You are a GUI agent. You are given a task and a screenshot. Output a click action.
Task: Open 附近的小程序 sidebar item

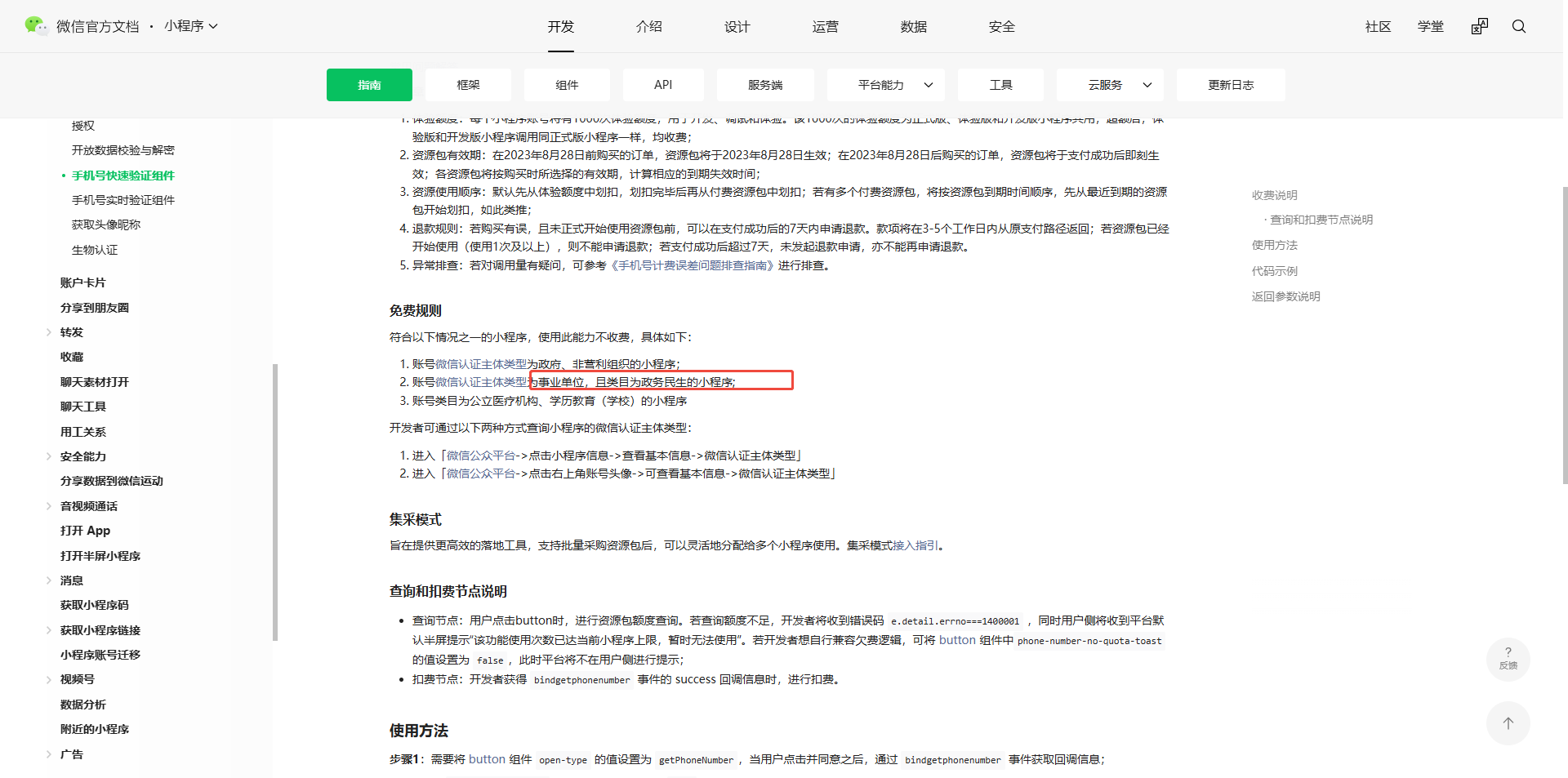pos(95,729)
